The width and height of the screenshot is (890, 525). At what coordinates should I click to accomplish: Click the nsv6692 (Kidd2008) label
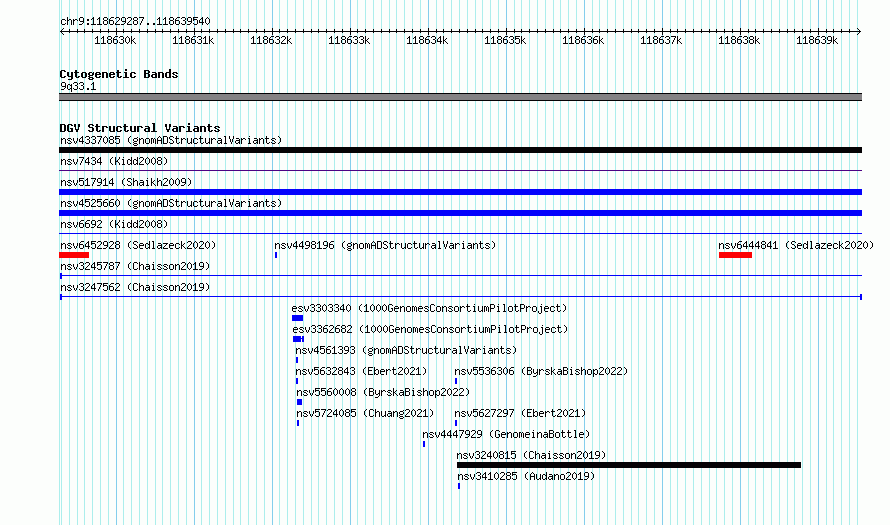click(x=114, y=224)
